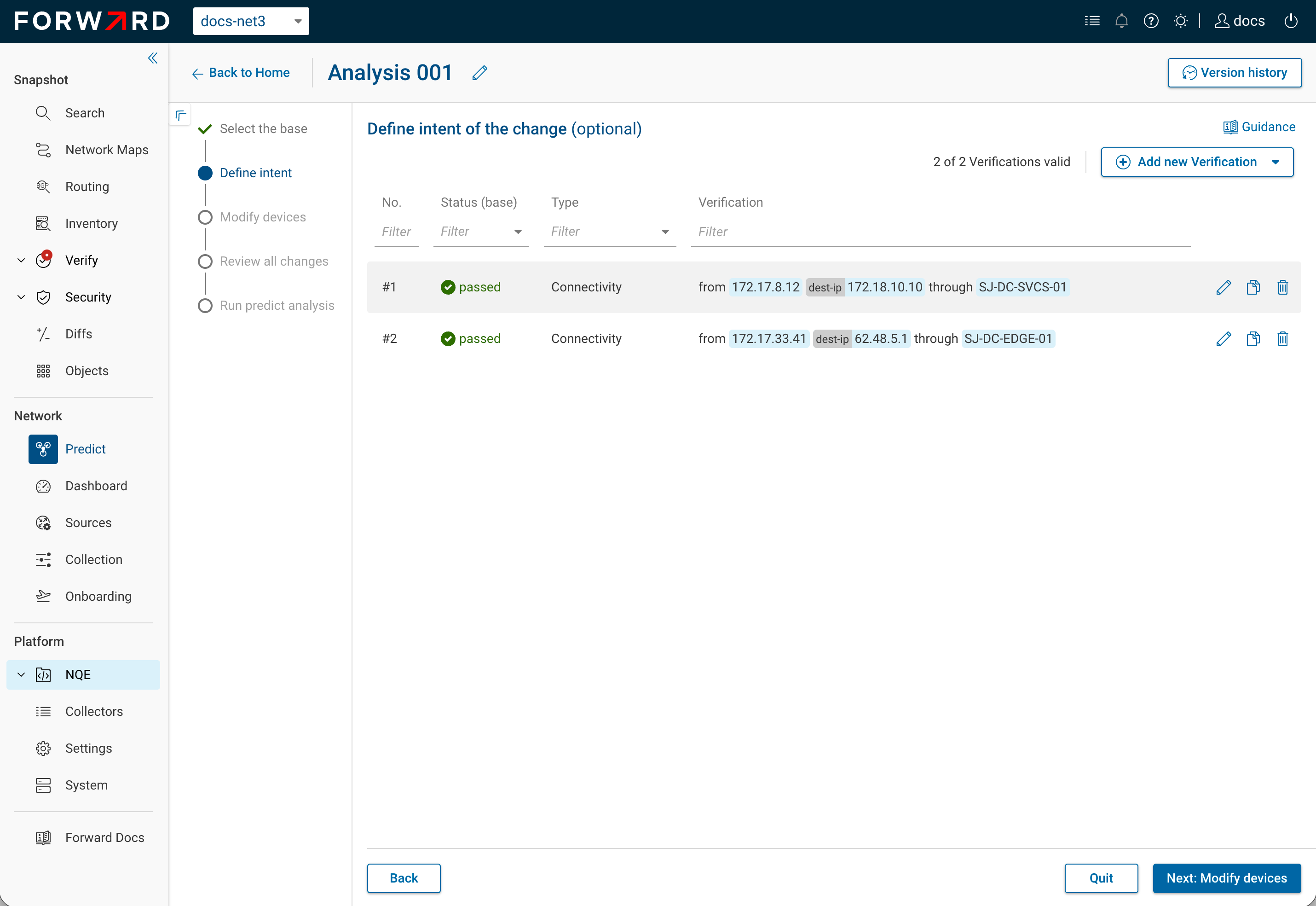The image size is (1316, 906).
Task: Open Version history
Action: tap(1234, 73)
